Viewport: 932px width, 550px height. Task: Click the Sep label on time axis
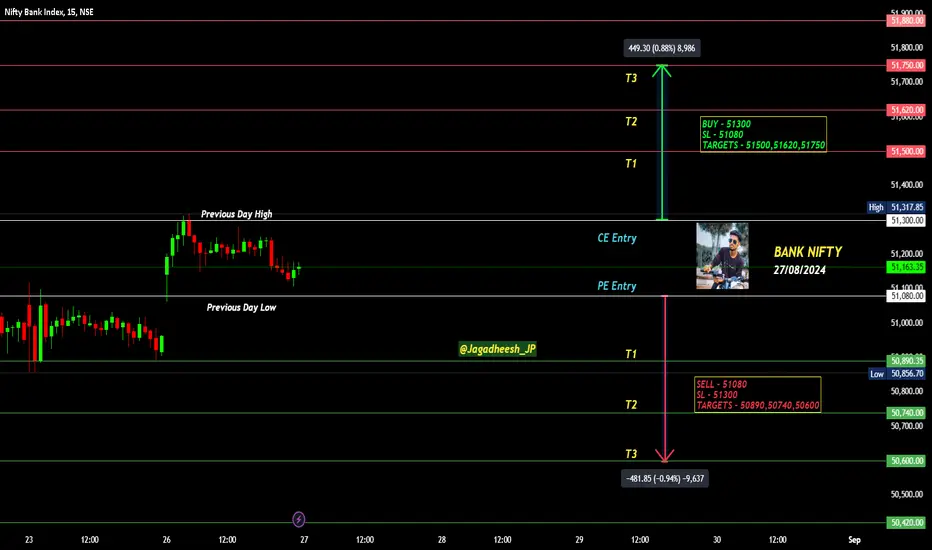click(x=854, y=540)
